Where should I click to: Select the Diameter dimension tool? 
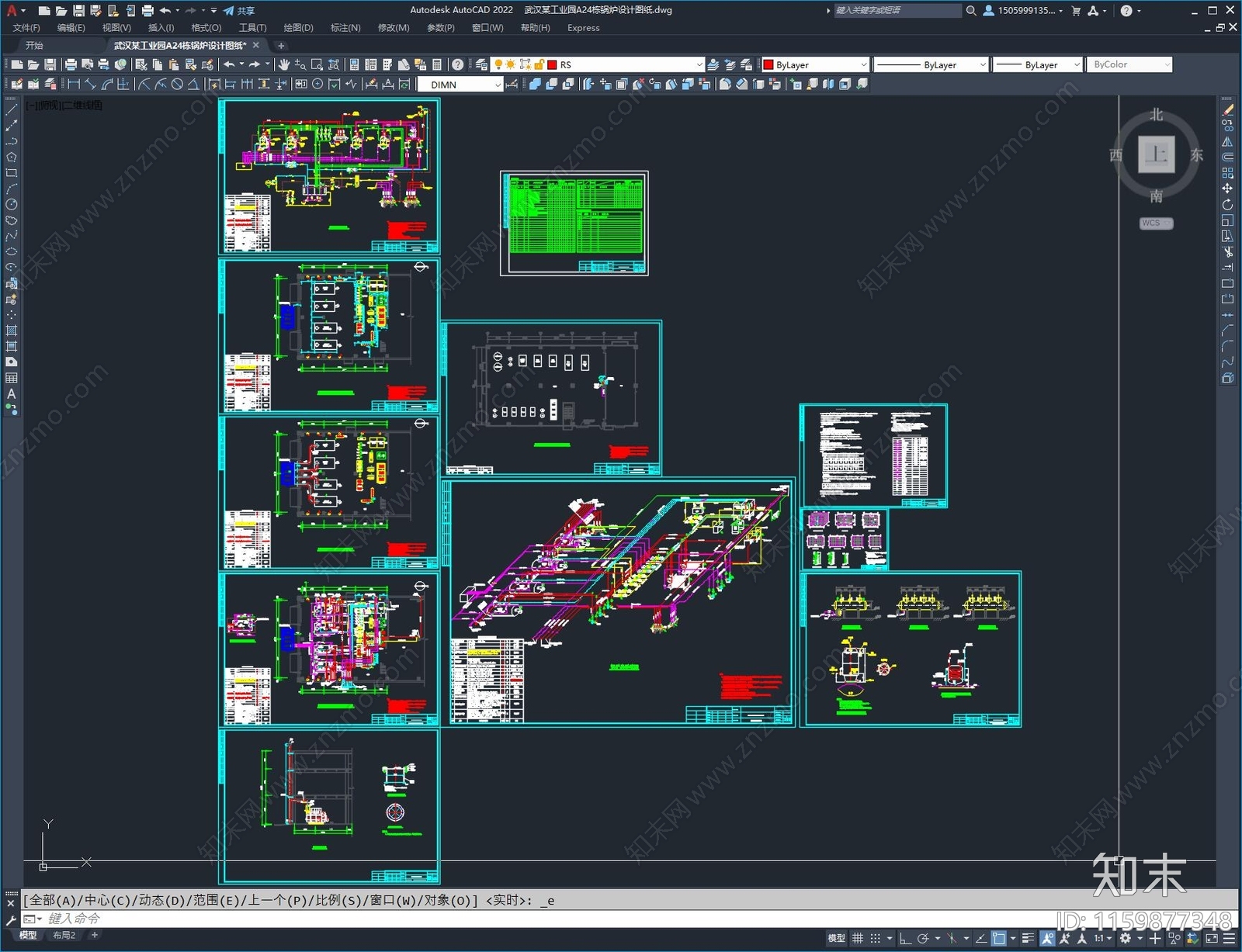click(177, 84)
